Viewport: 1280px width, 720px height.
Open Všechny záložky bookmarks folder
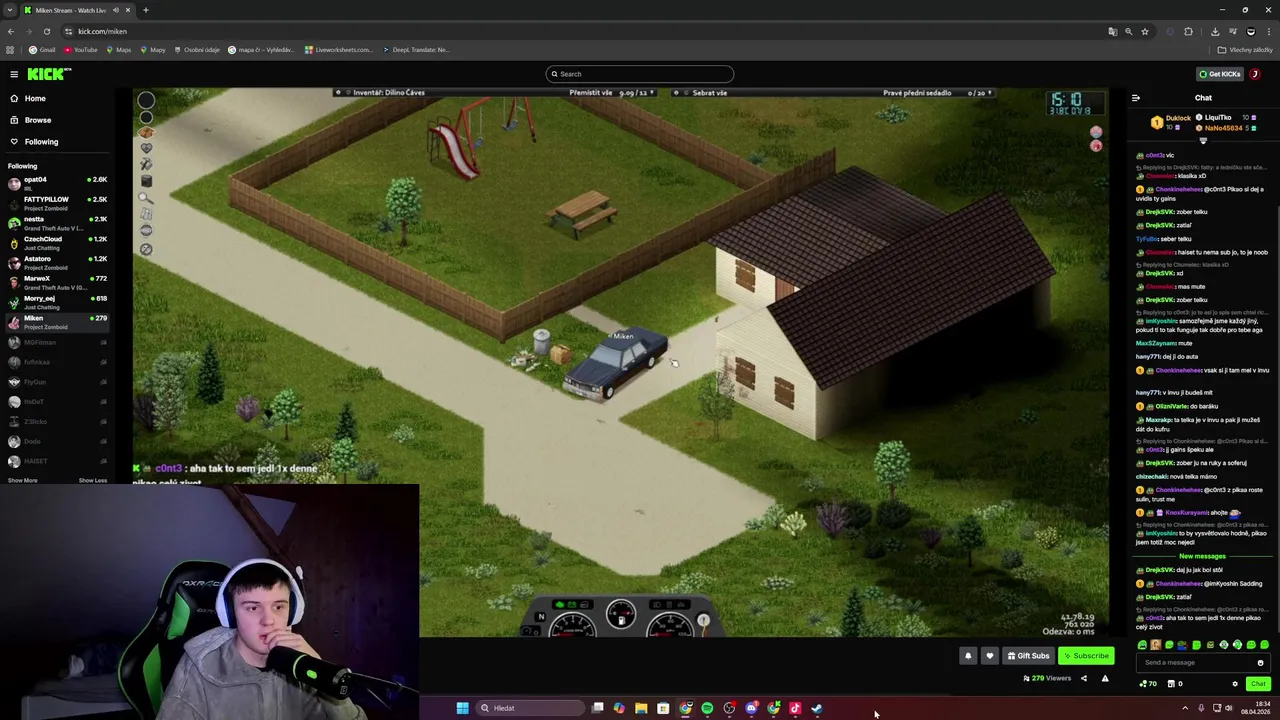tap(1245, 50)
